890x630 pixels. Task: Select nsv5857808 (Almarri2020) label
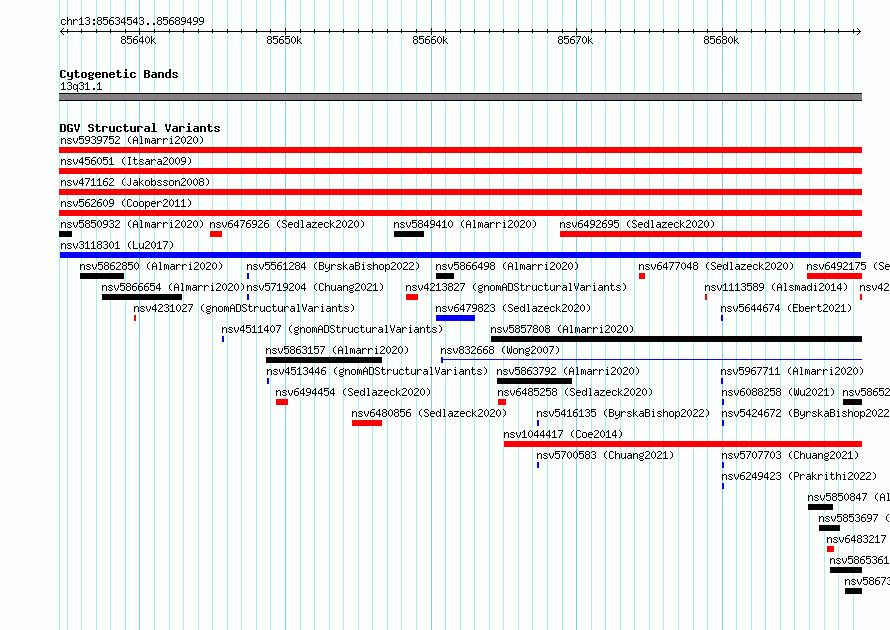562,329
